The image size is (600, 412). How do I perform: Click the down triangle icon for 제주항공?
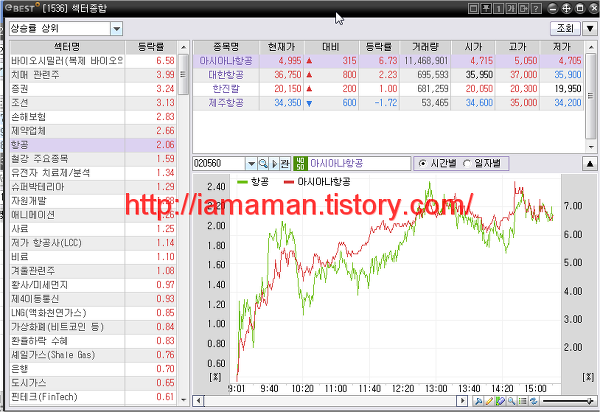click(309, 103)
